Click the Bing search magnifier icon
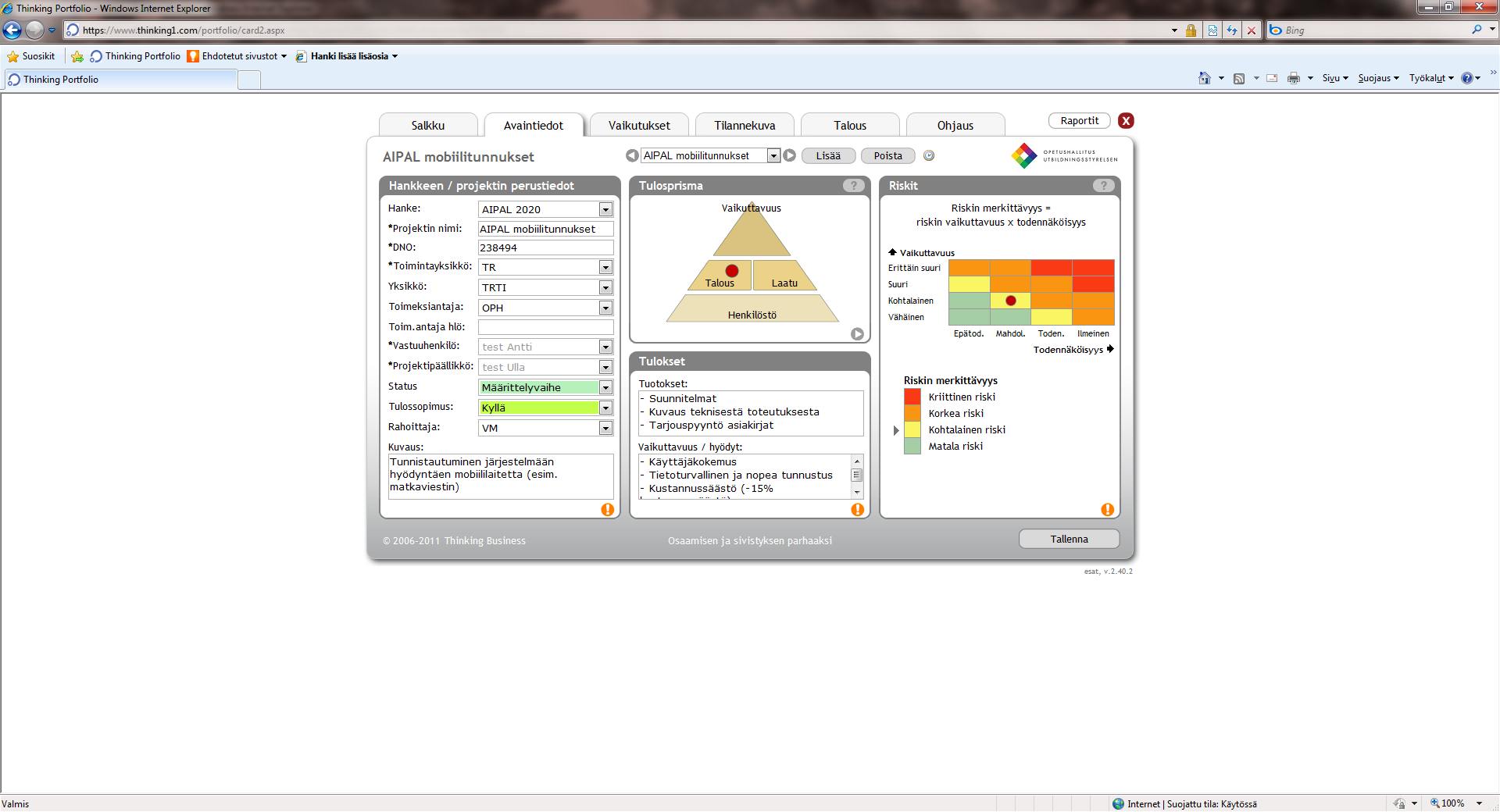 point(1477,30)
